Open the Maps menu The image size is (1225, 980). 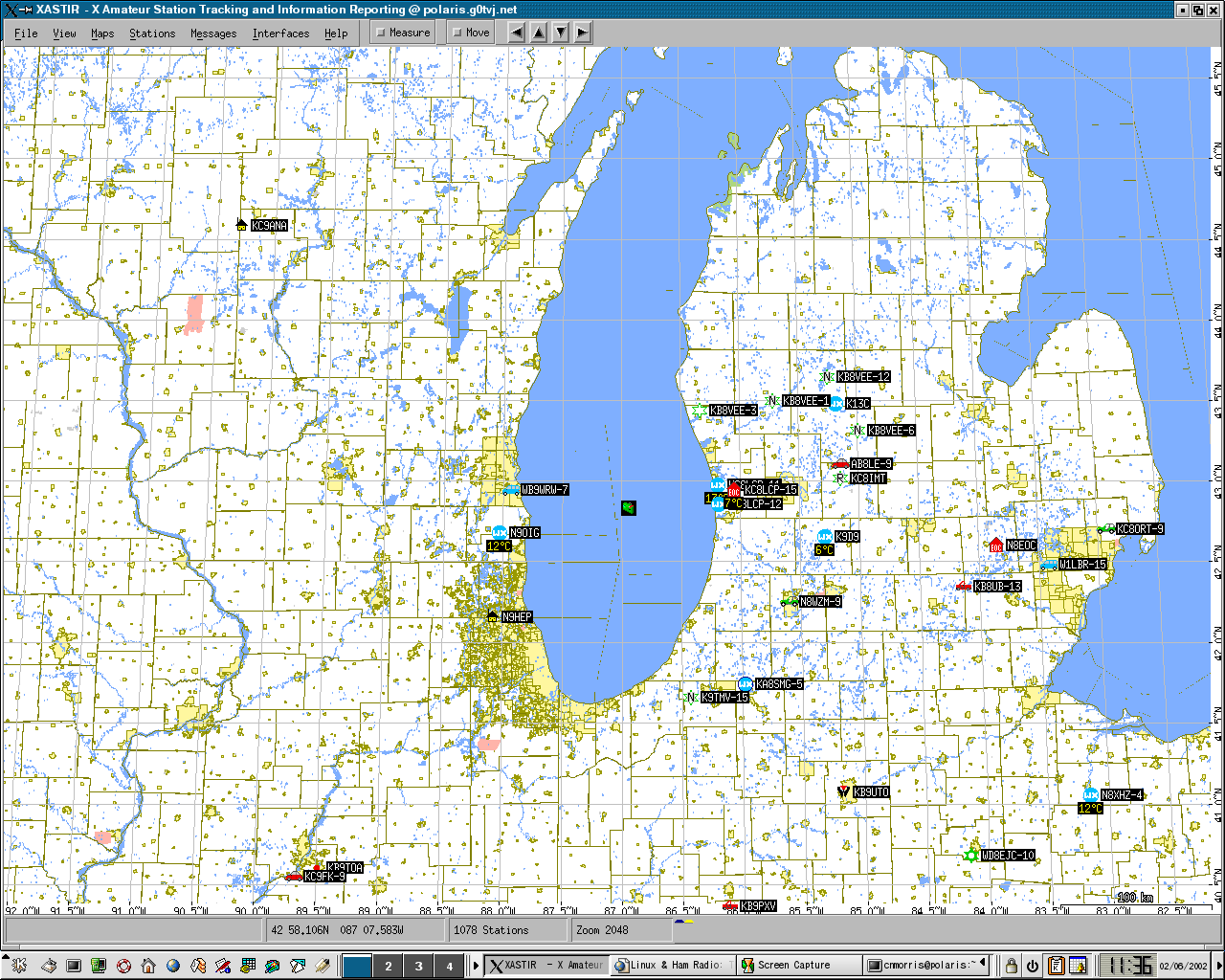(102, 33)
